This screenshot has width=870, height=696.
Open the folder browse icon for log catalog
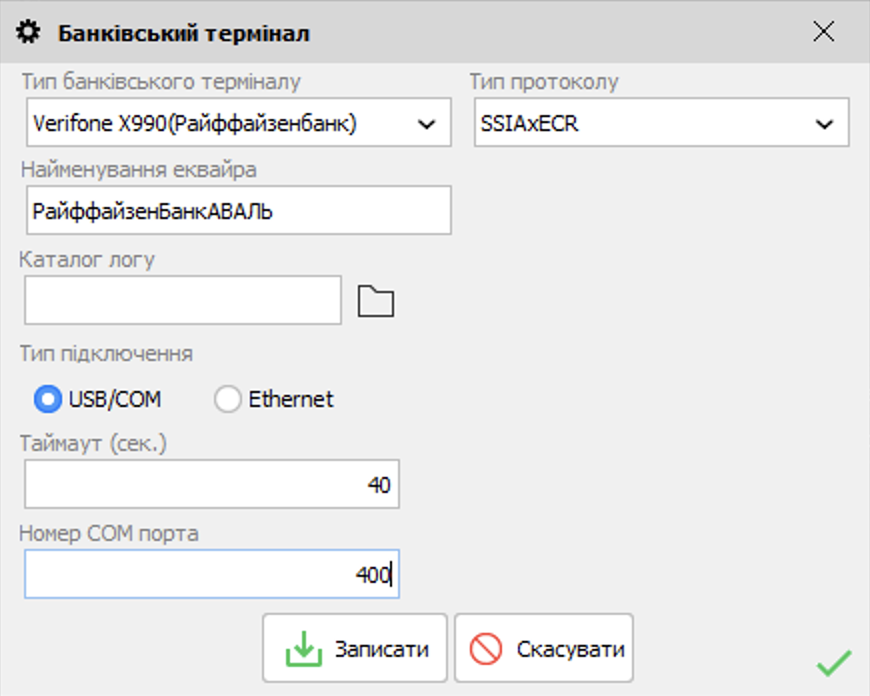pyautogui.click(x=376, y=301)
